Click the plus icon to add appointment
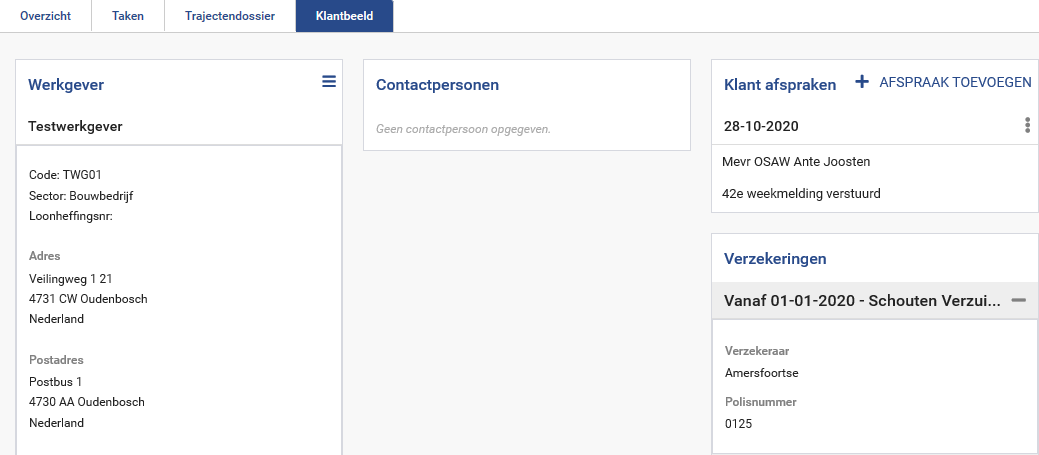Viewport: 1039px width, 455px height. pyautogui.click(x=862, y=82)
